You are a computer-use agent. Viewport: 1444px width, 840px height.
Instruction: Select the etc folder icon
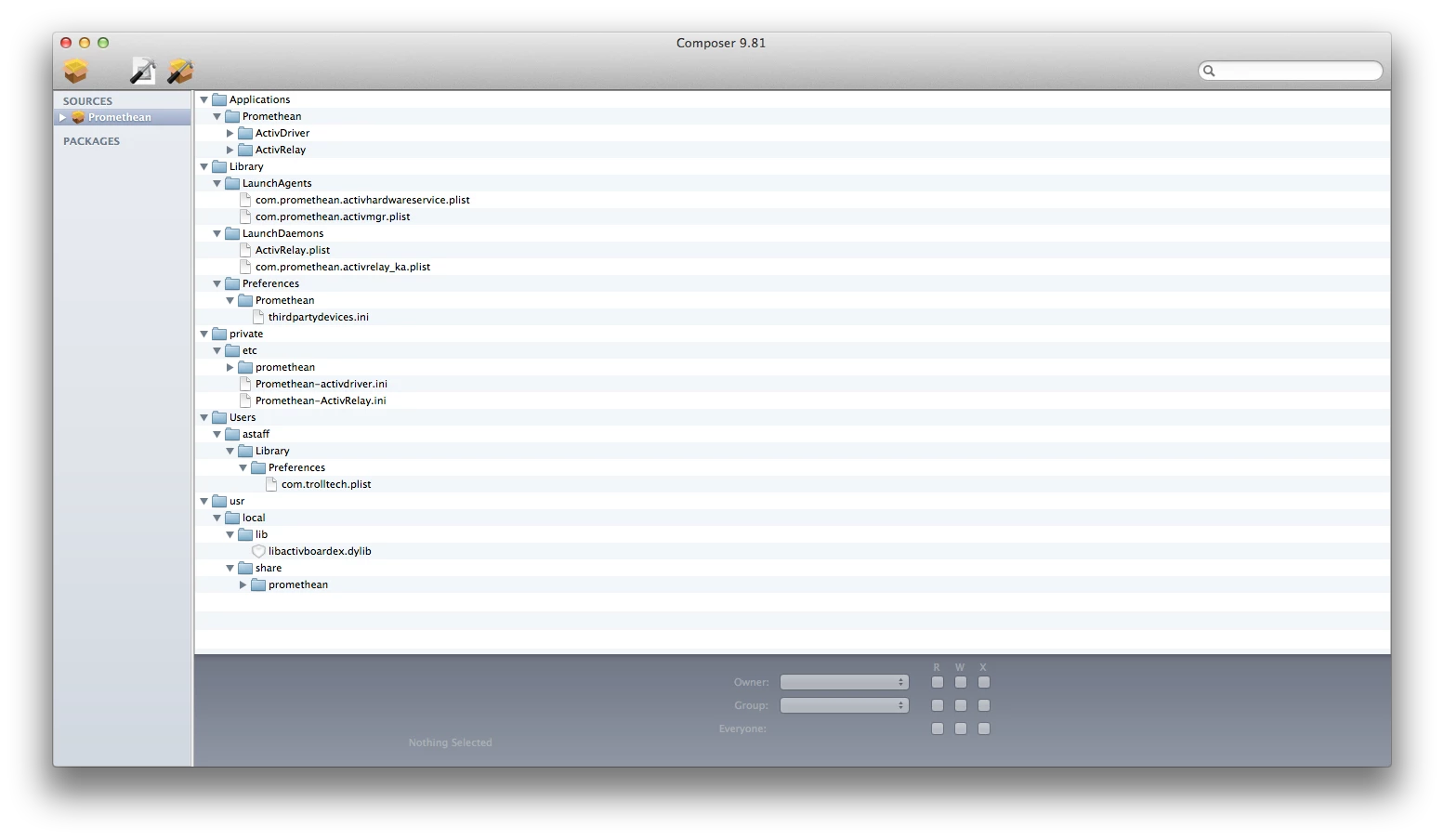[x=232, y=350]
